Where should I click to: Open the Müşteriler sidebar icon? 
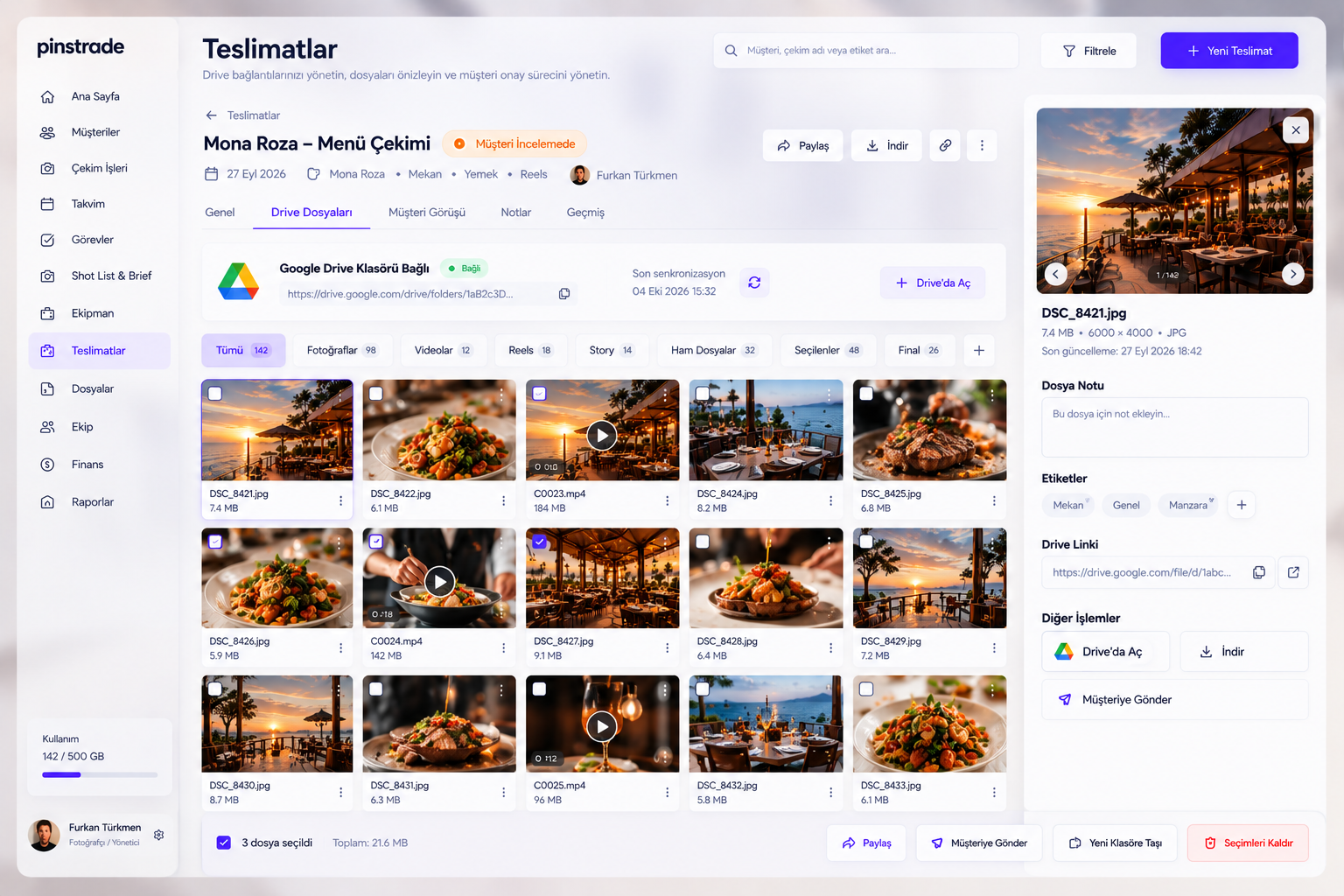click(47, 132)
